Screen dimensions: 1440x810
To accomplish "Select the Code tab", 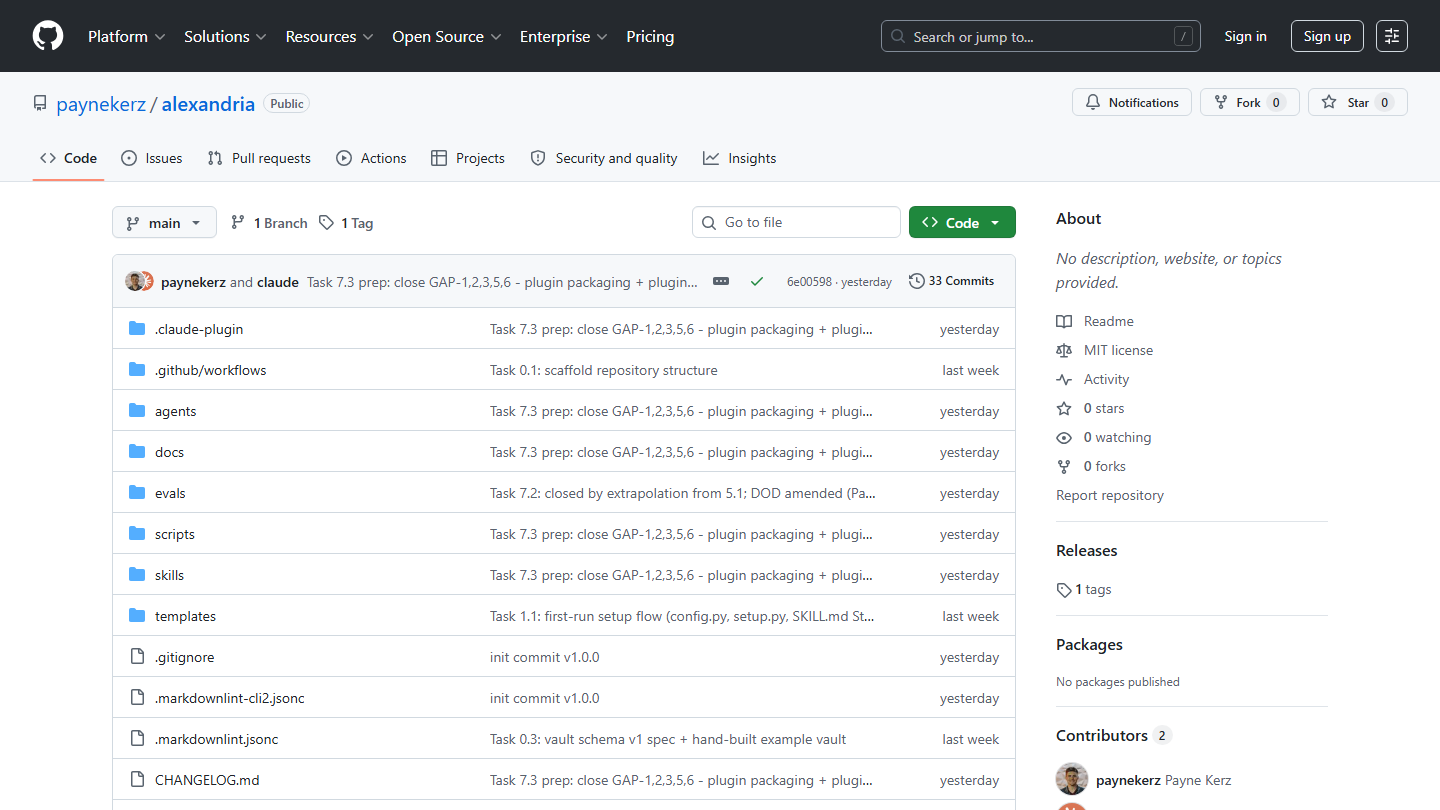I will [x=68, y=158].
